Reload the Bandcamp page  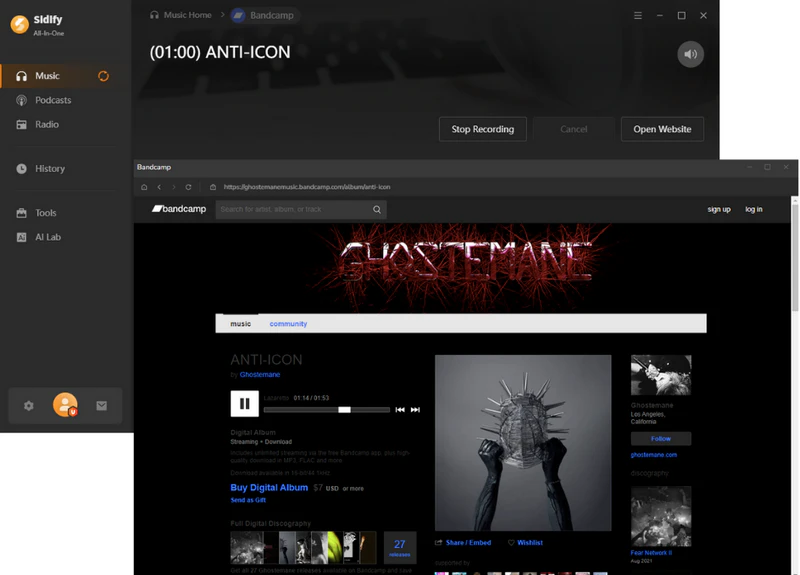[188, 187]
